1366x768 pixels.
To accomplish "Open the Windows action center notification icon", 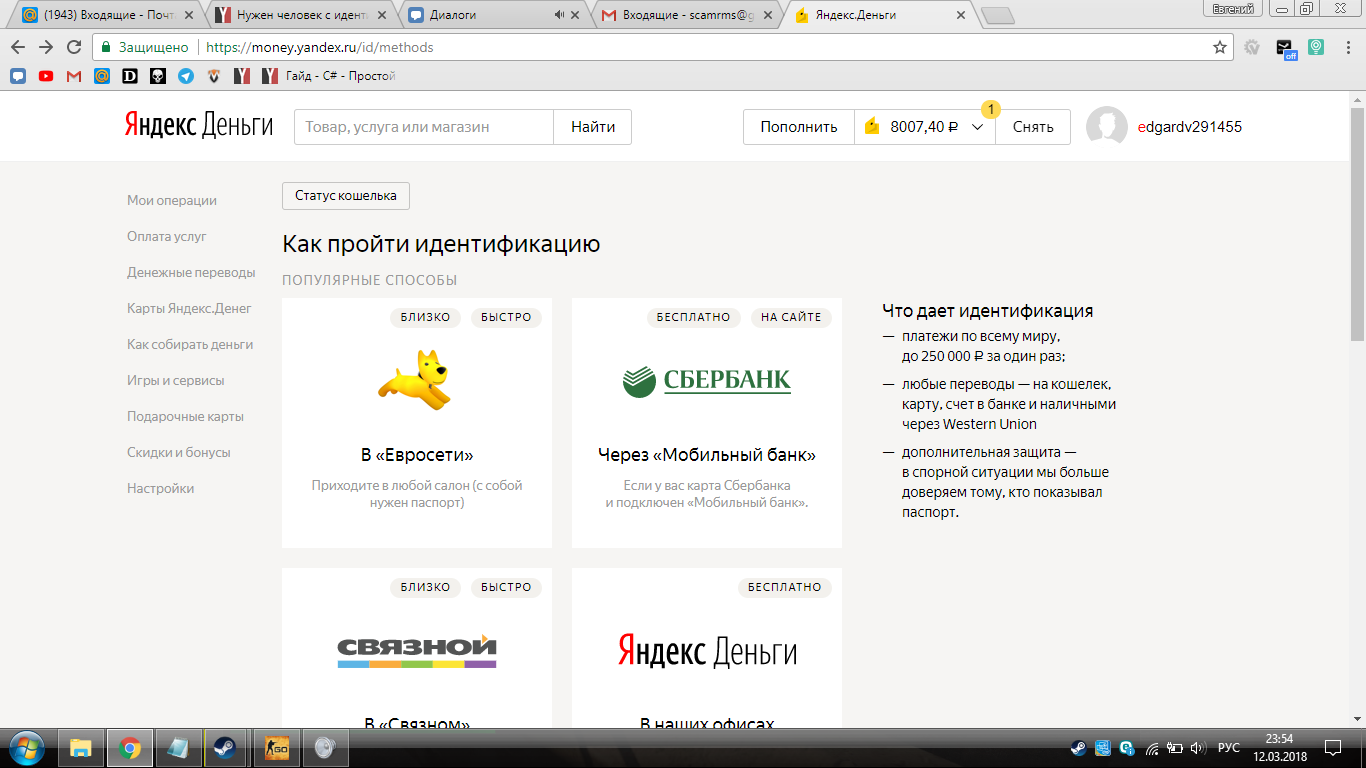I will (x=1332, y=748).
